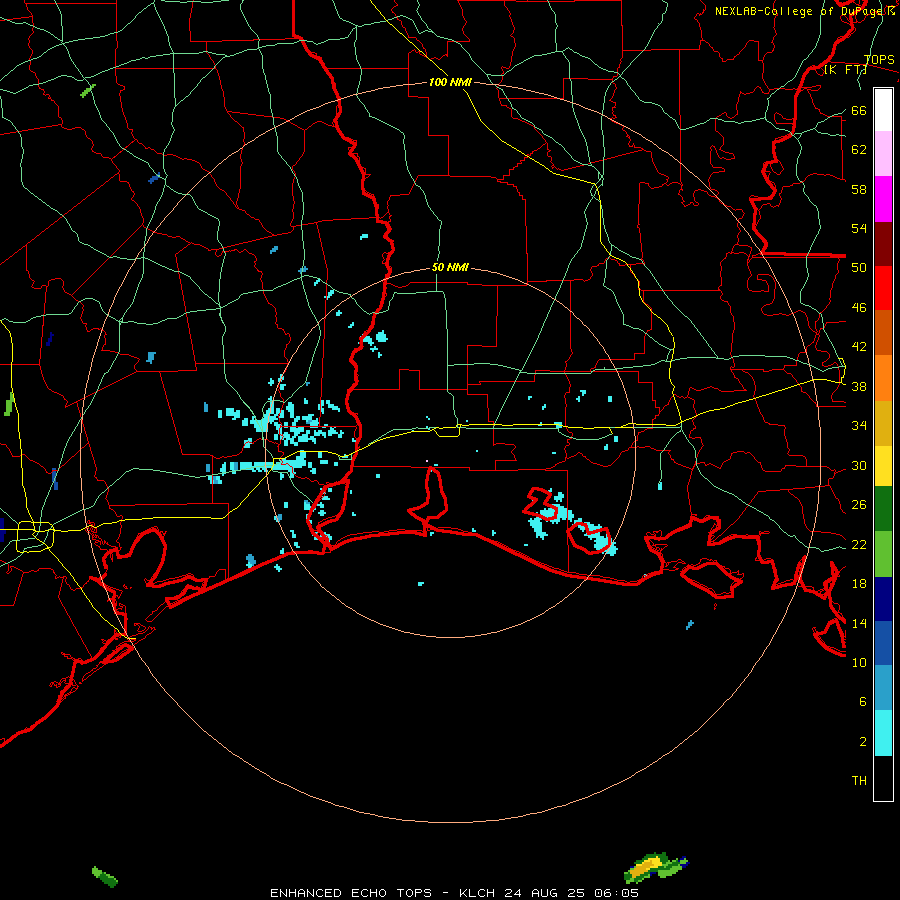Click the "KLCH" station identifier
Viewport: 900px width, 900px height.
point(477,893)
